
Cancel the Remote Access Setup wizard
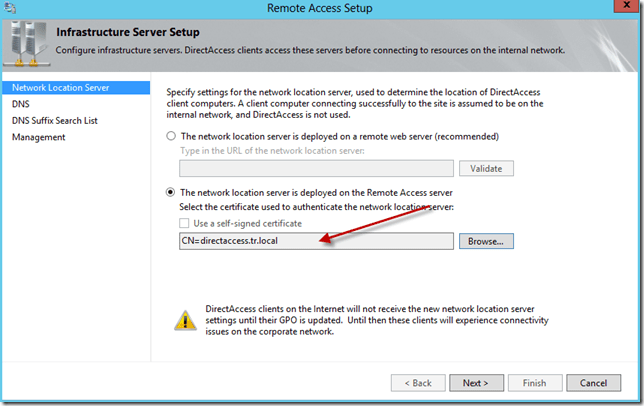pos(593,382)
